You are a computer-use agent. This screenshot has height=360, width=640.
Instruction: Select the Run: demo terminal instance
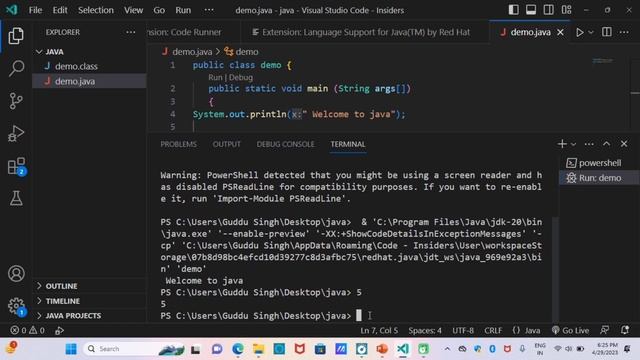(x=599, y=178)
